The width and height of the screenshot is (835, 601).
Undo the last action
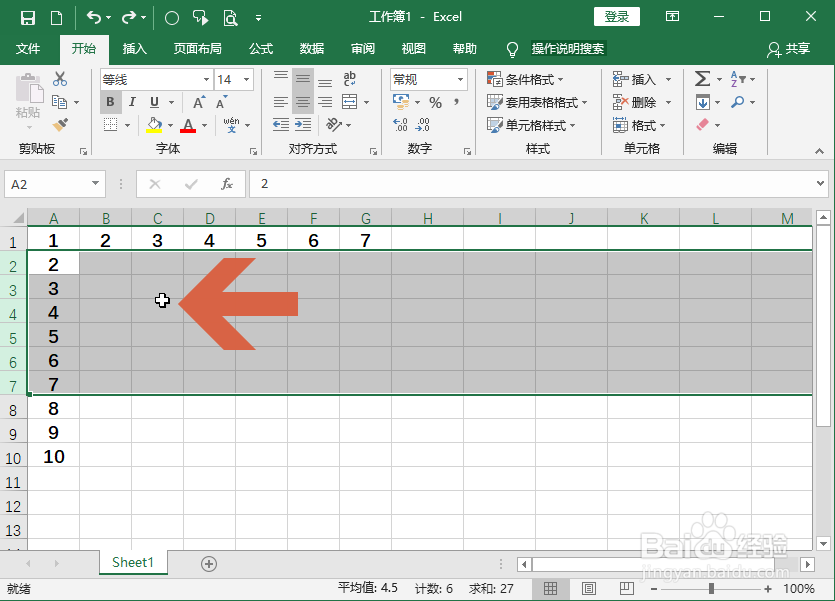pos(94,18)
